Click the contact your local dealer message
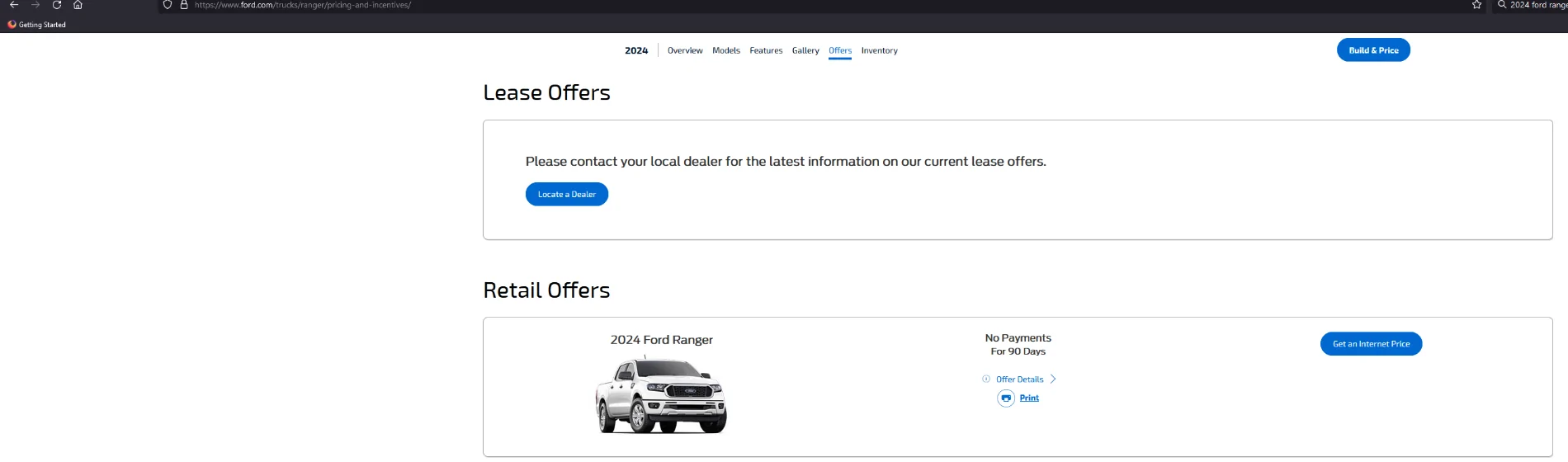Image resolution: width=1568 pixels, height=462 pixels. click(x=786, y=162)
